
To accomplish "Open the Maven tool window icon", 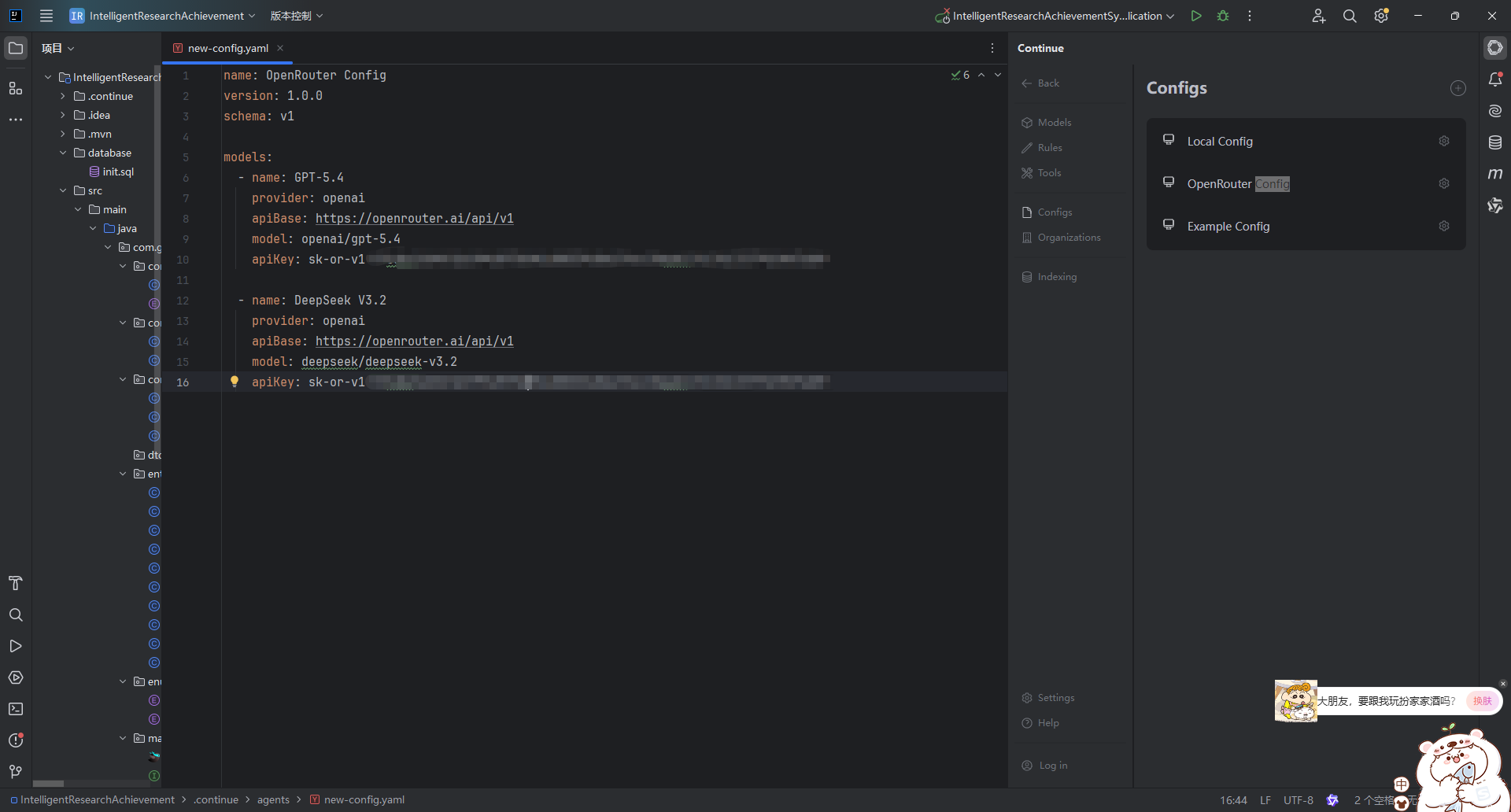I will click(x=1495, y=174).
